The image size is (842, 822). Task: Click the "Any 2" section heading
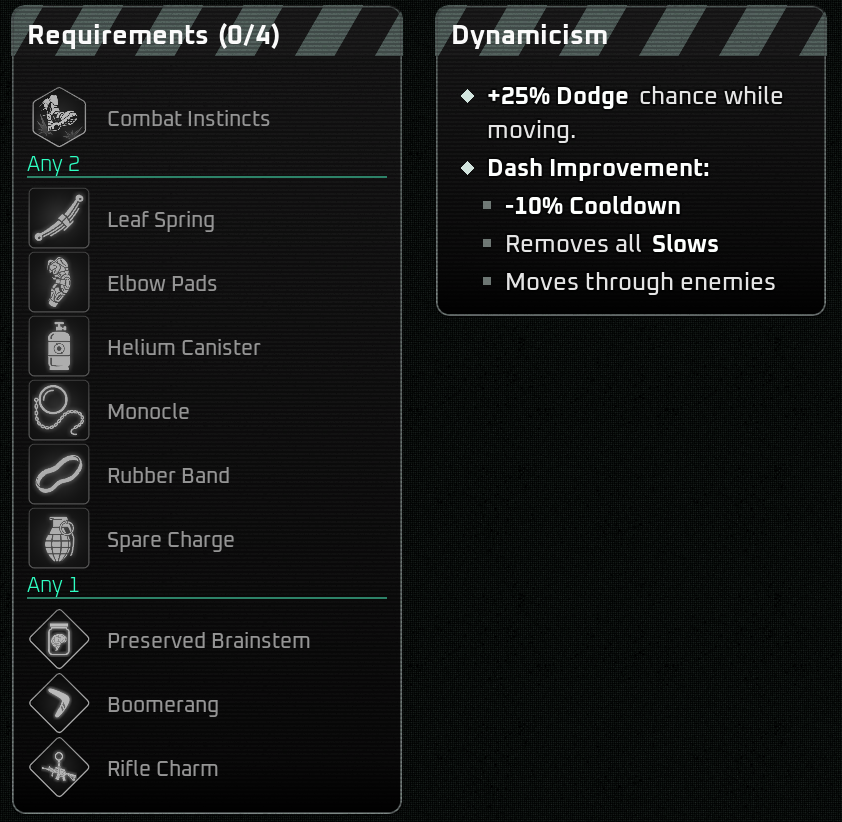pos(53,165)
